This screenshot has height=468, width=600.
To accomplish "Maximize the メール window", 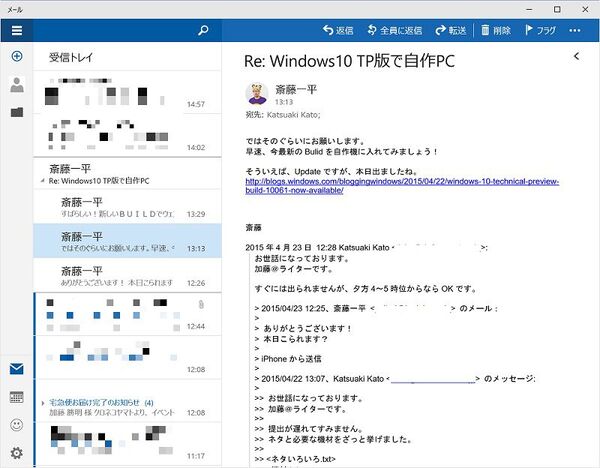I will pos(558,9).
